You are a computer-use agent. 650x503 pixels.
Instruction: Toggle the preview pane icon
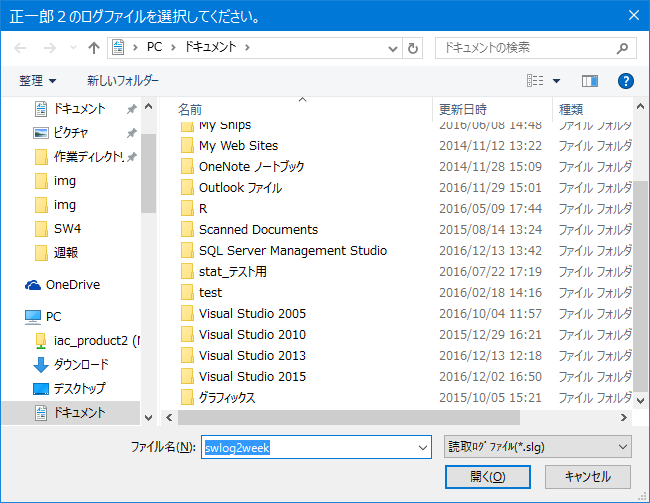(x=589, y=81)
